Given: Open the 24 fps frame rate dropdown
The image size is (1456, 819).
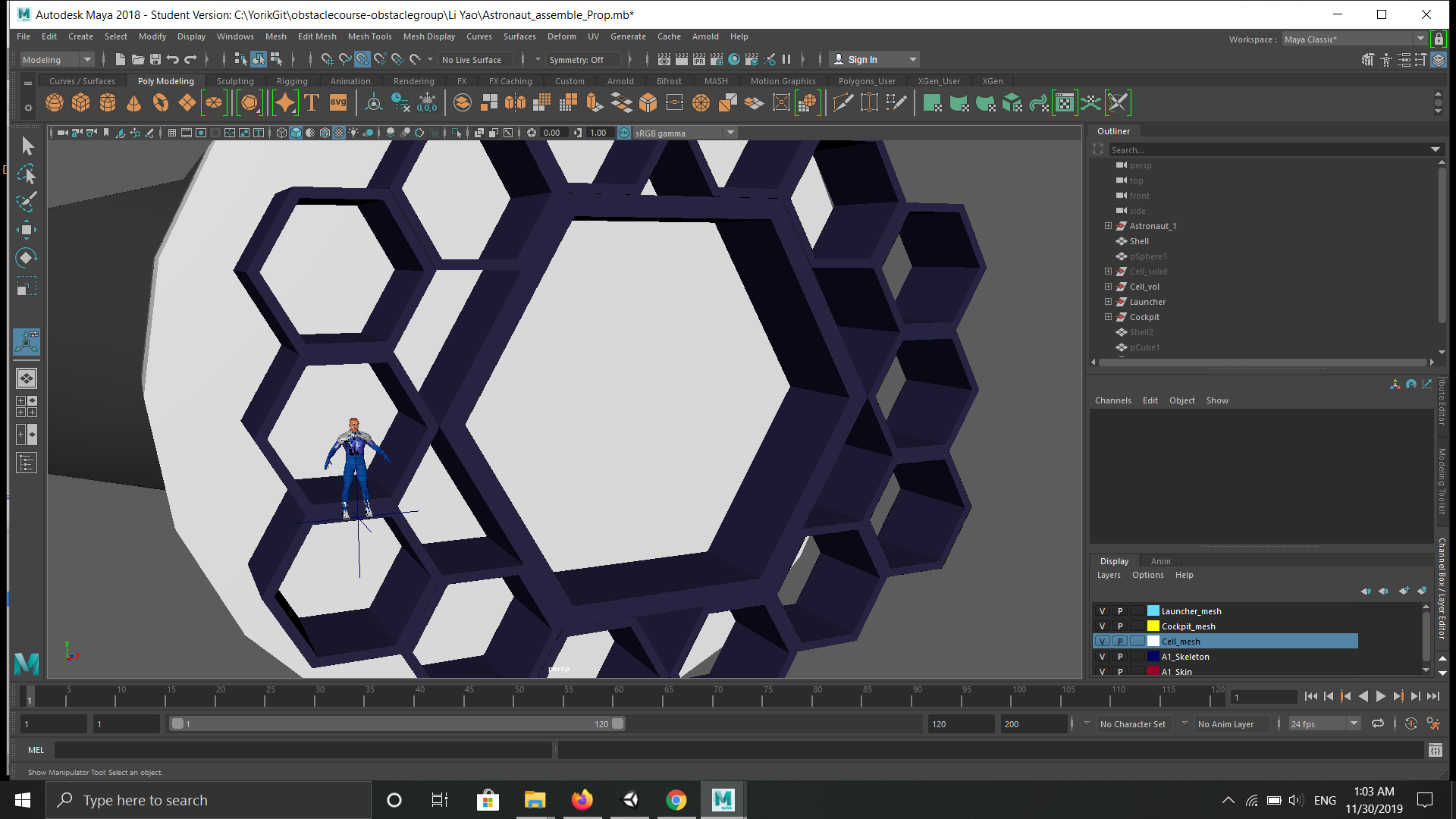Looking at the screenshot, I should (x=1324, y=724).
